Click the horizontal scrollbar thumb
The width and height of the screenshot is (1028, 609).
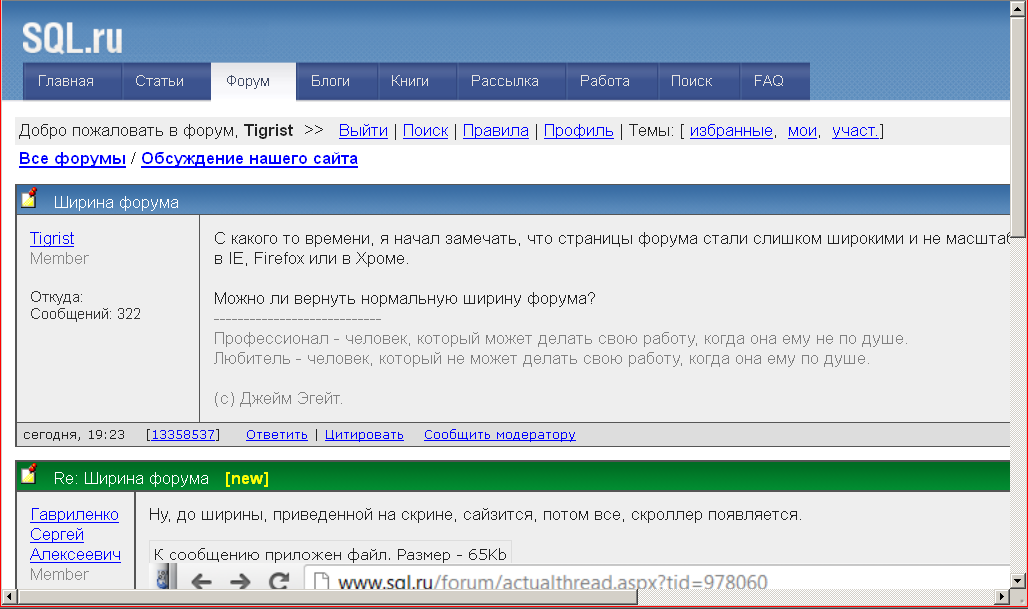(x=327, y=597)
